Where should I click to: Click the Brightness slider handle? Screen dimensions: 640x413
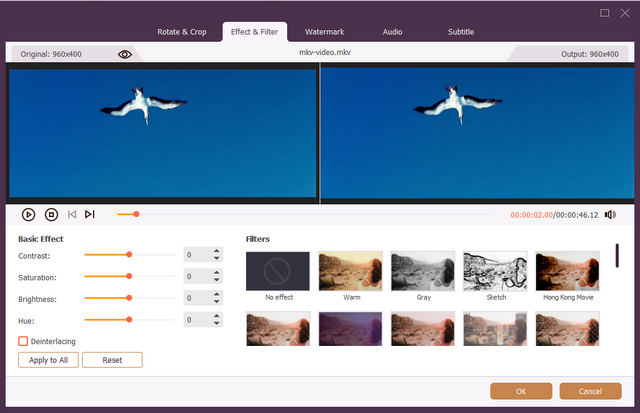pos(129,298)
